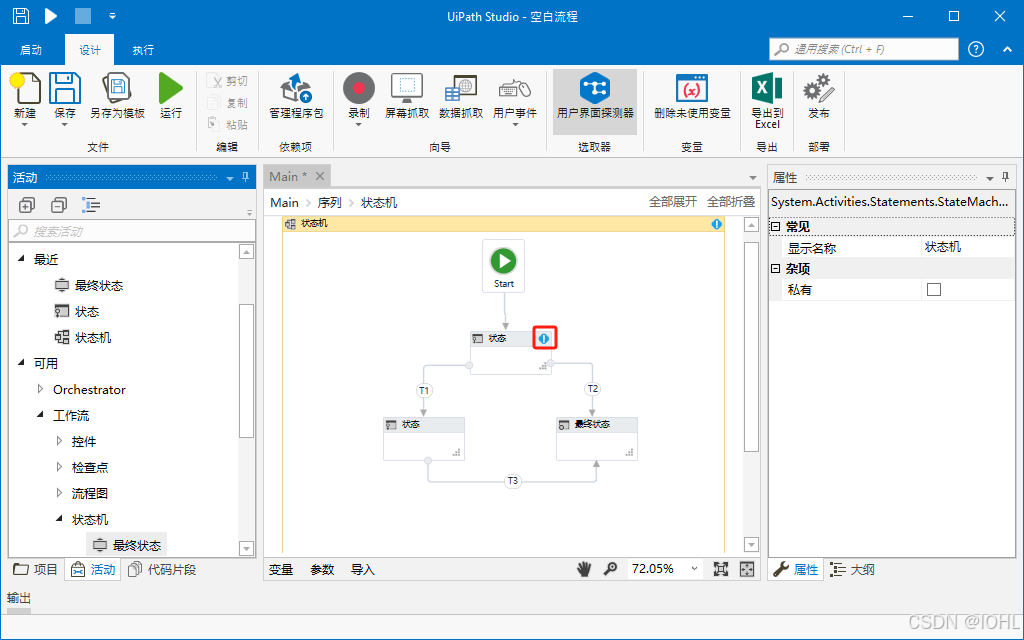Switch to the 设计 ribbon tab
This screenshot has height=640, width=1024.
pyautogui.click(x=89, y=50)
